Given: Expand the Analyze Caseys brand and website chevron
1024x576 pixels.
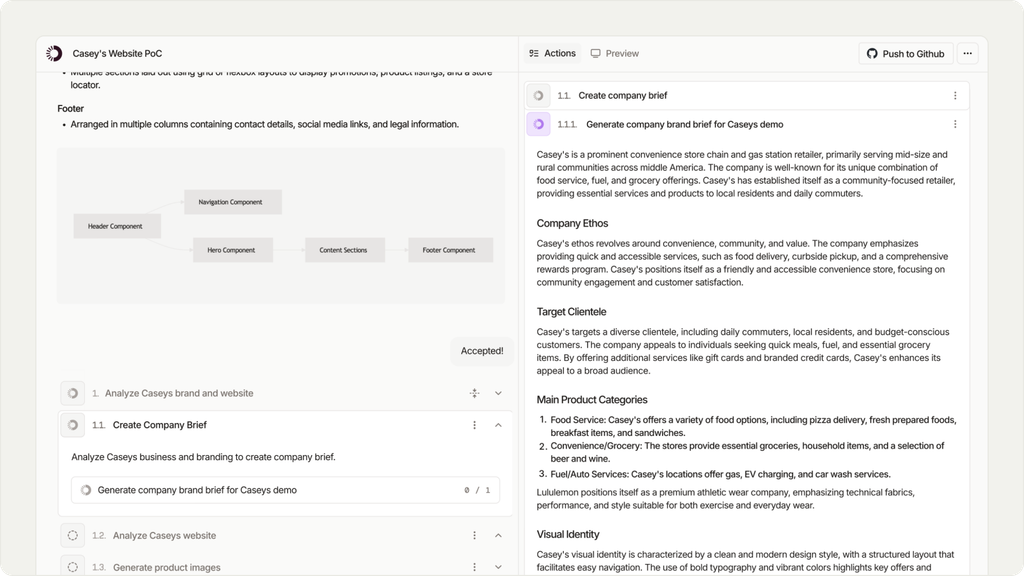Looking at the screenshot, I should (498, 393).
